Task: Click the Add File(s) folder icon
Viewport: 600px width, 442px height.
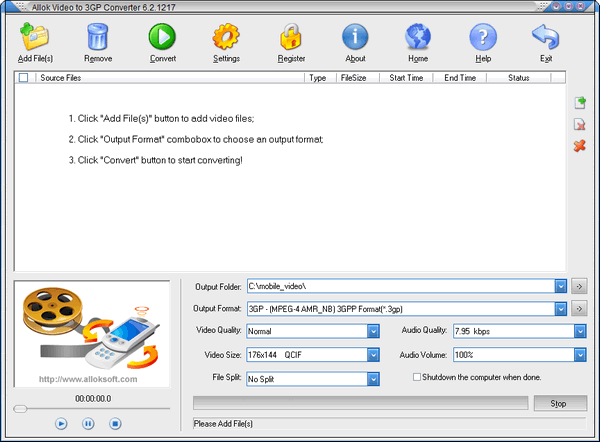Action: pos(34,36)
